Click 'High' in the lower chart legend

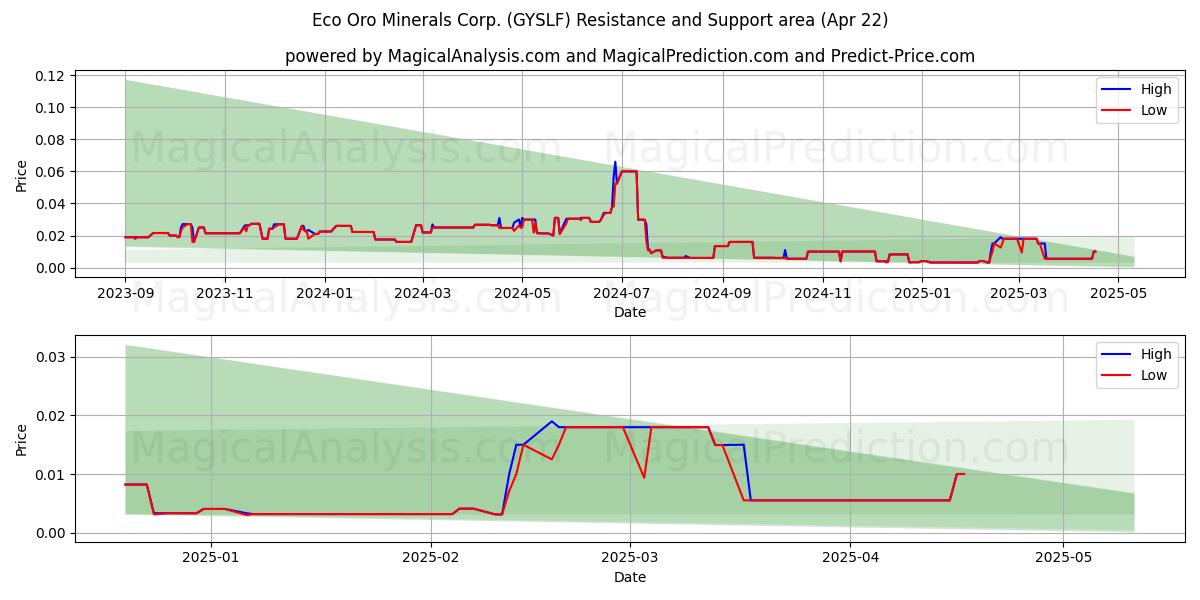click(1156, 354)
